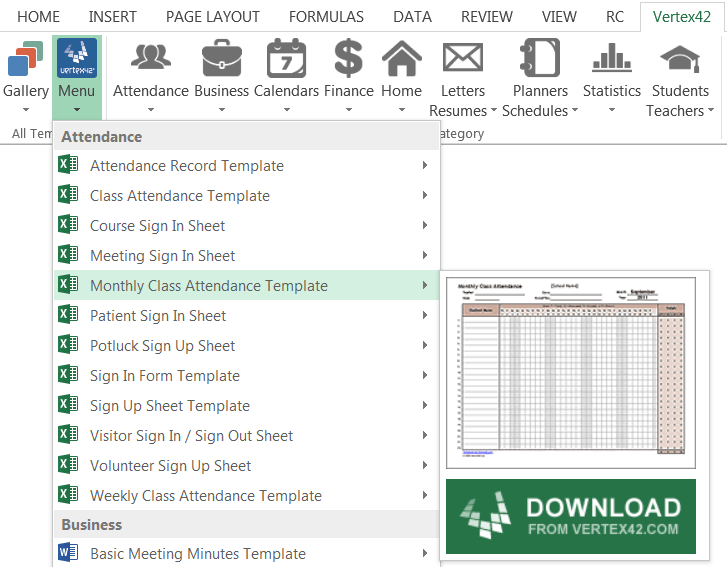
Task: Expand Patient Sign In Sheet submenu arrow
Action: (x=425, y=315)
